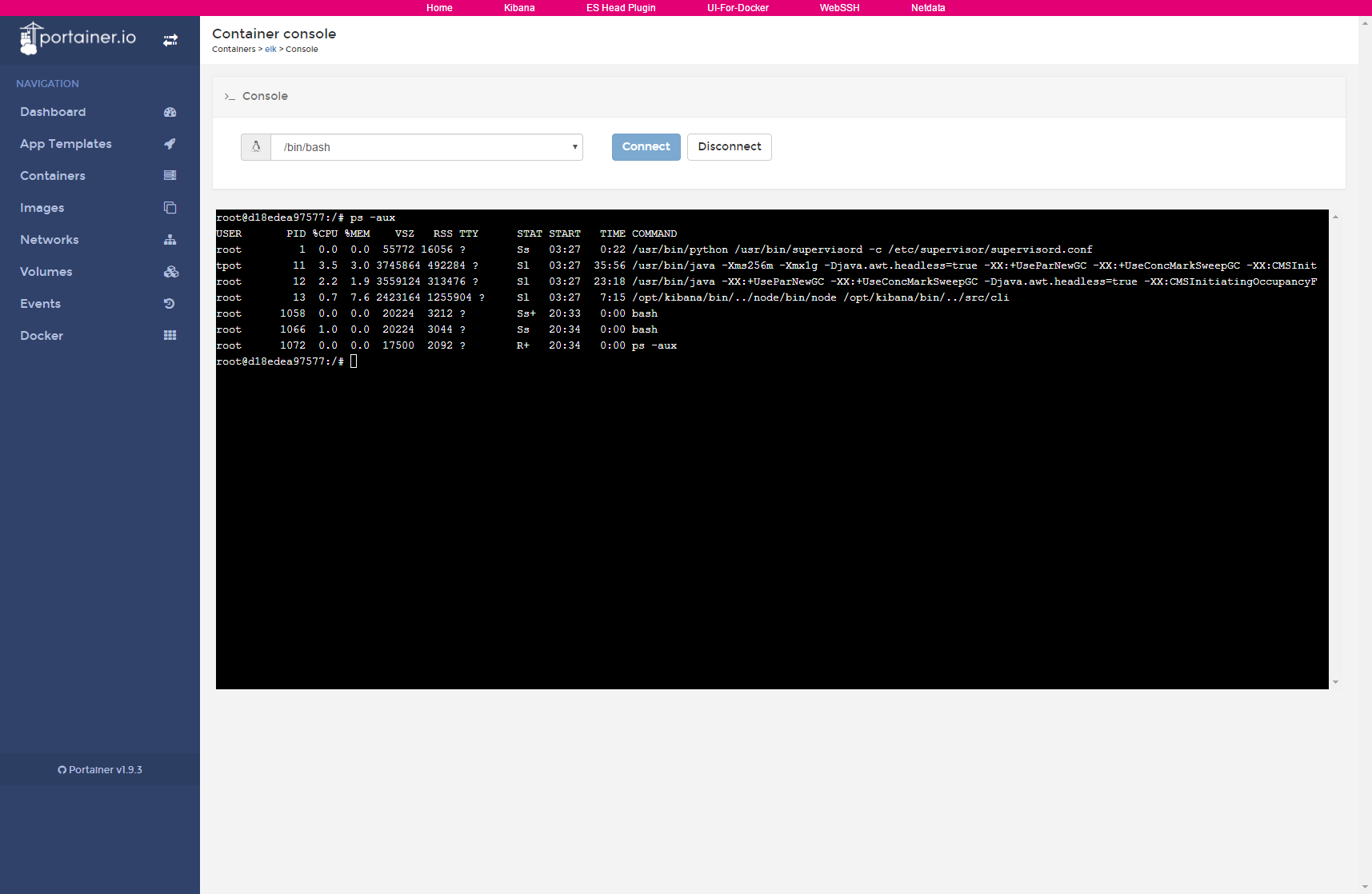Click the Portainer v1.9.3 GitHub link
1372x894 pixels.
100,770
